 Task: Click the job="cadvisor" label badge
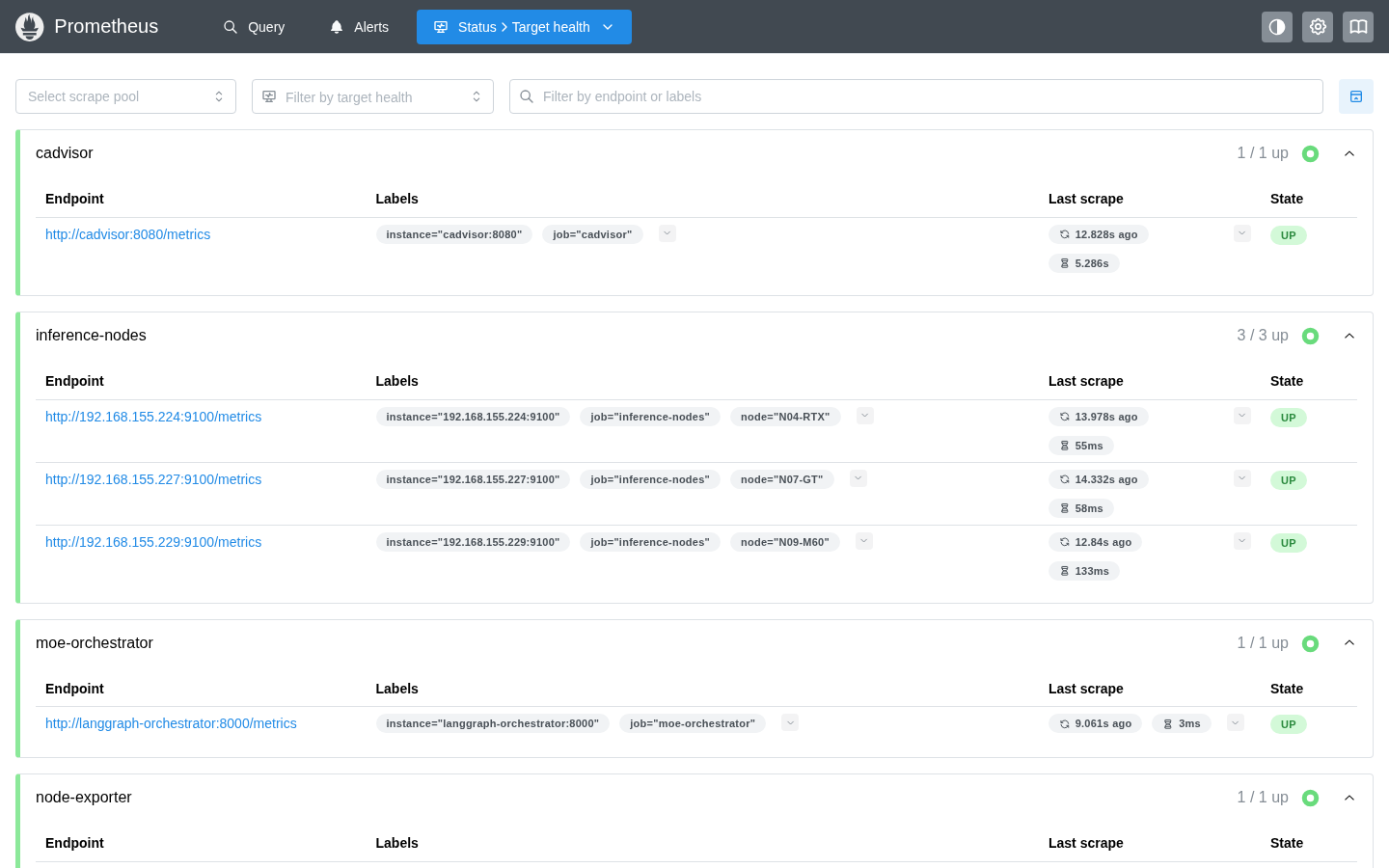point(592,234)
